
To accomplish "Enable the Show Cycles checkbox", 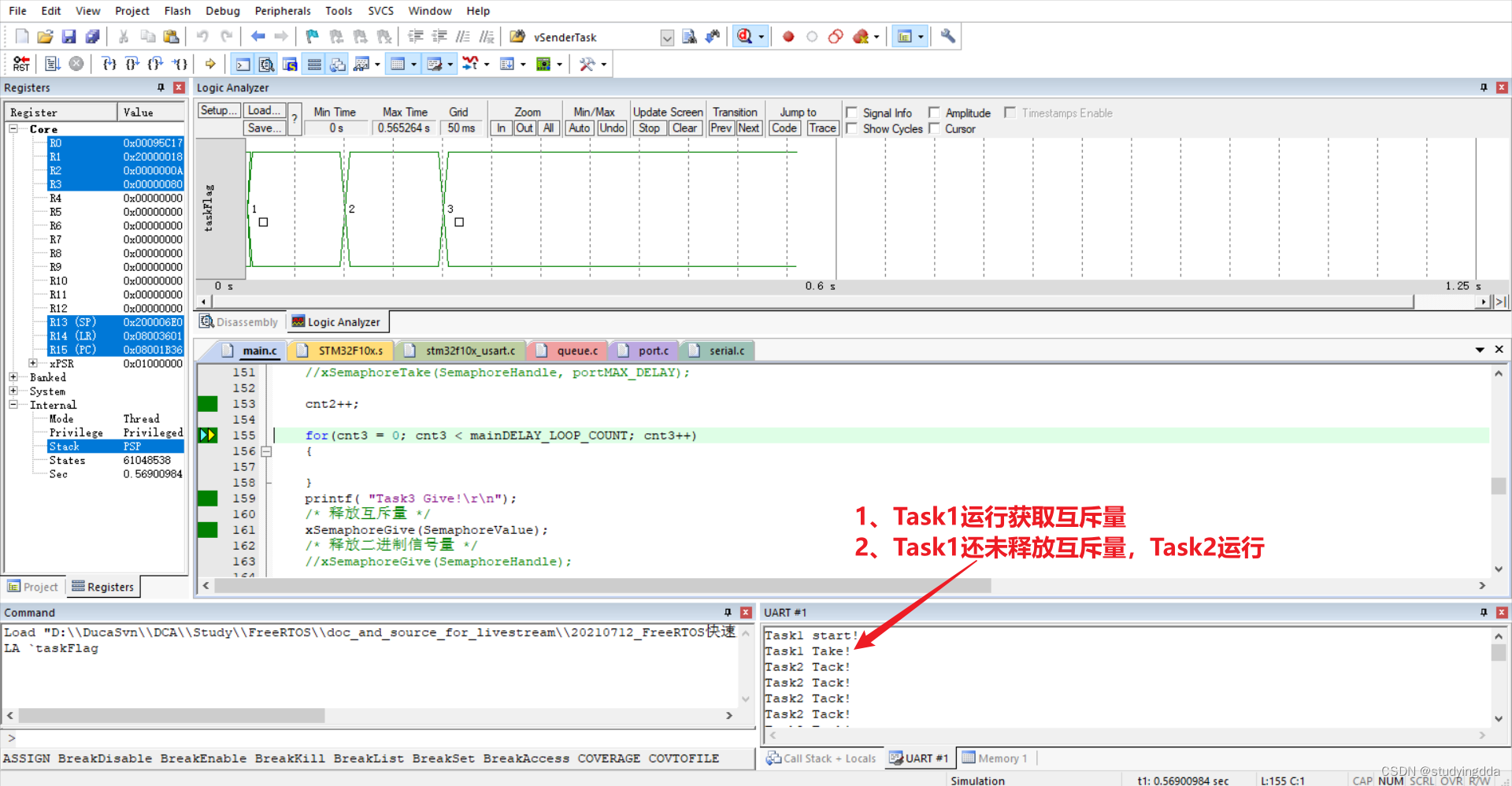I will [x=851, y=128].
